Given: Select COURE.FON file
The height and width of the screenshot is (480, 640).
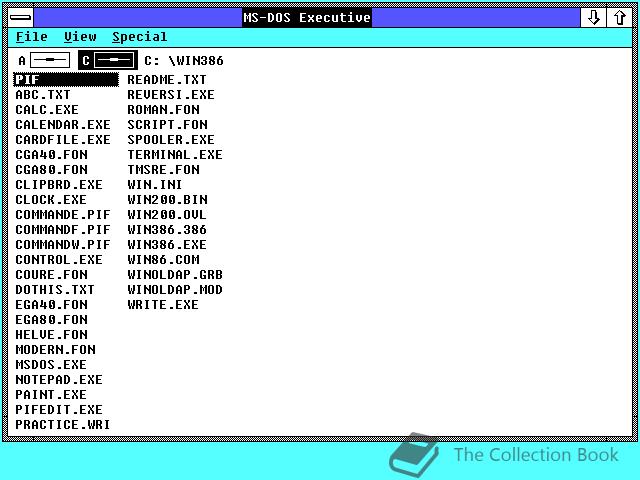Looking at the screenshot, I should click(x=51, y=275).
